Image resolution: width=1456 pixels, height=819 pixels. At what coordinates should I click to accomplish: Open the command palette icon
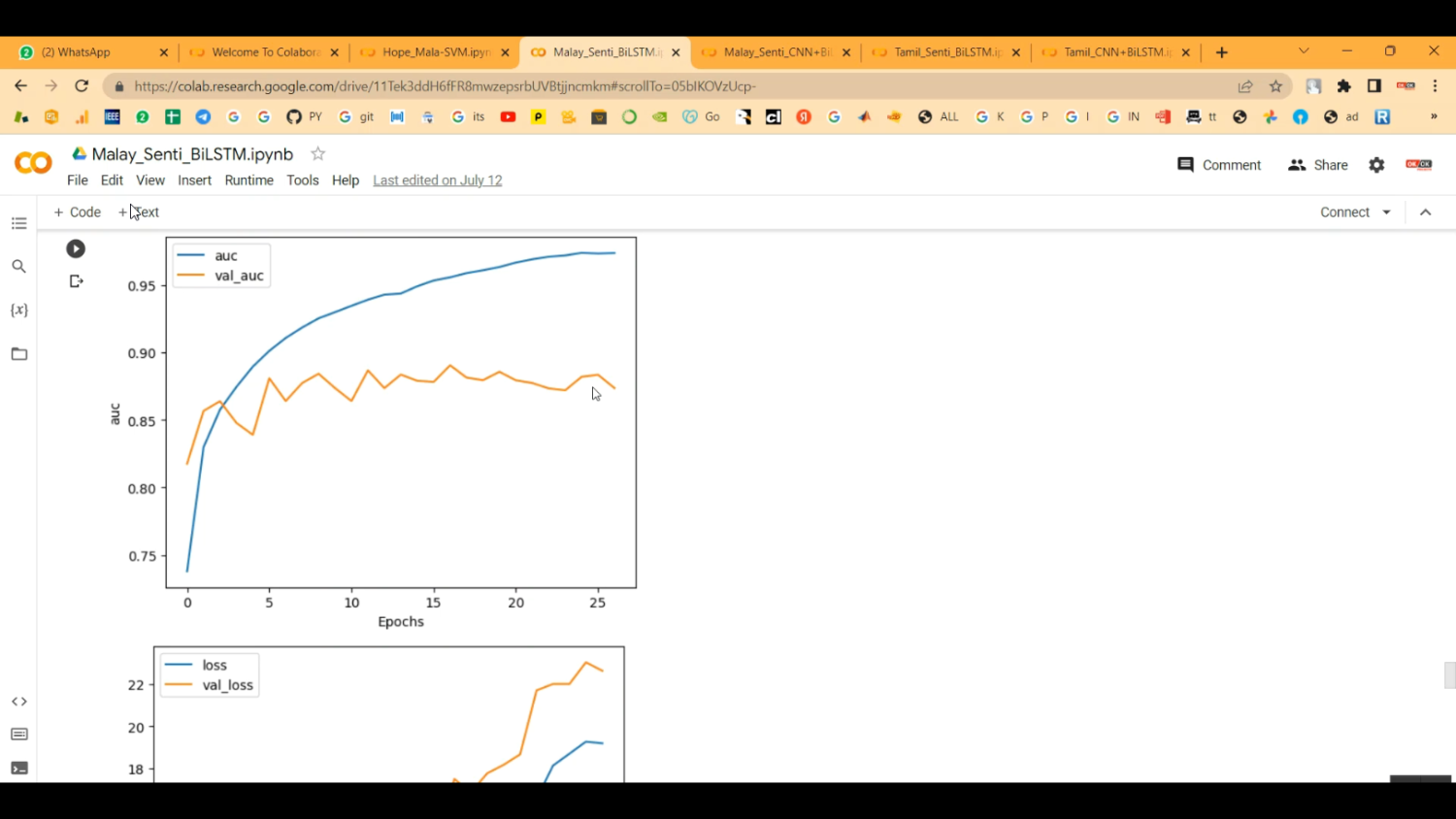pyautogui.click(x=19, y=735)
